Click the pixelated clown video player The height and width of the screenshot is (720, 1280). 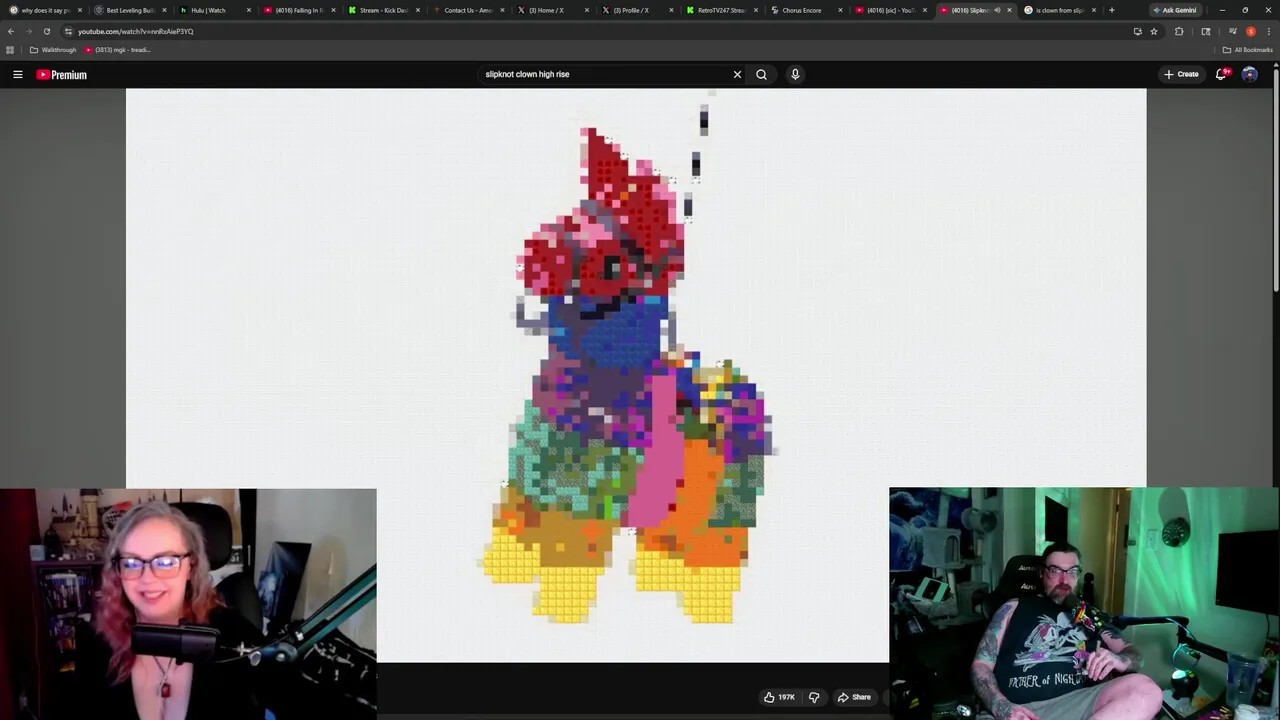[636, 375]
